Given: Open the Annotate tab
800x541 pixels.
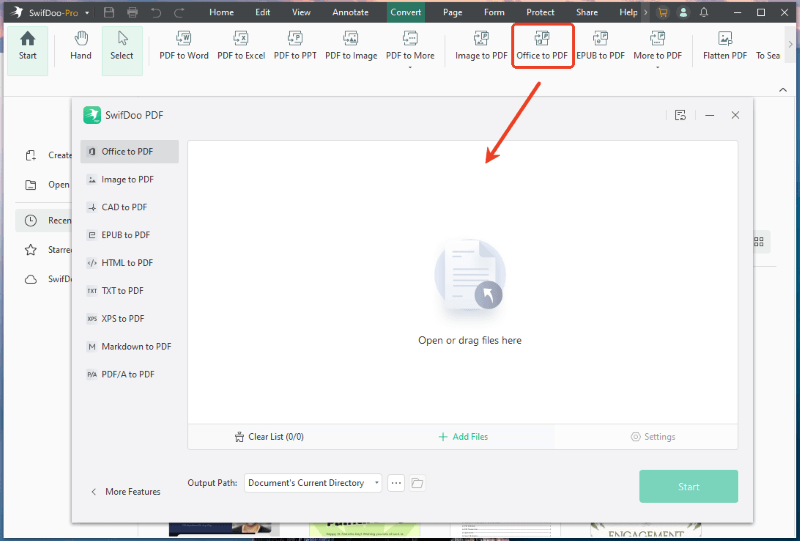Looking at the screenshot, I should coord(351,12).
